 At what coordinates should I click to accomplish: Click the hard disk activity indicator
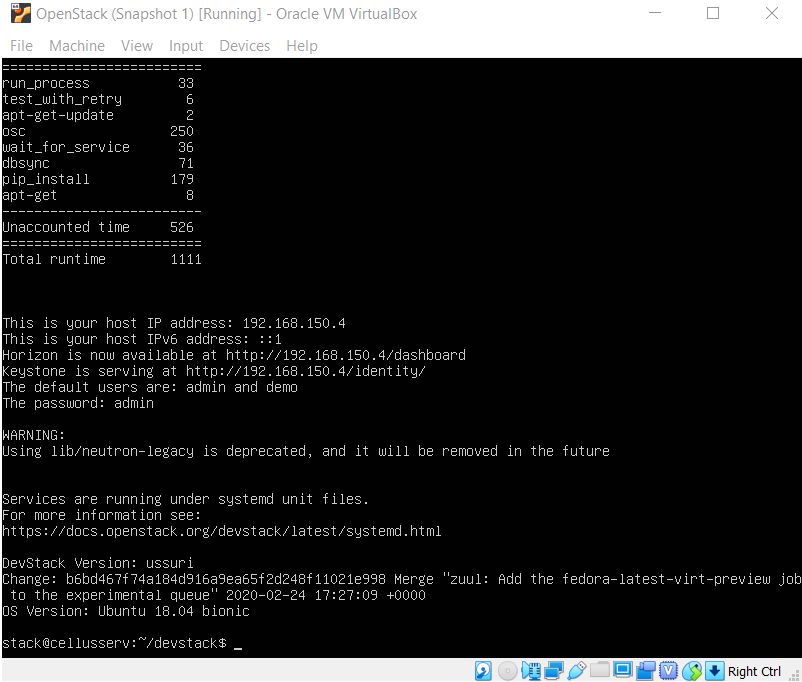(x=483, y=671)
